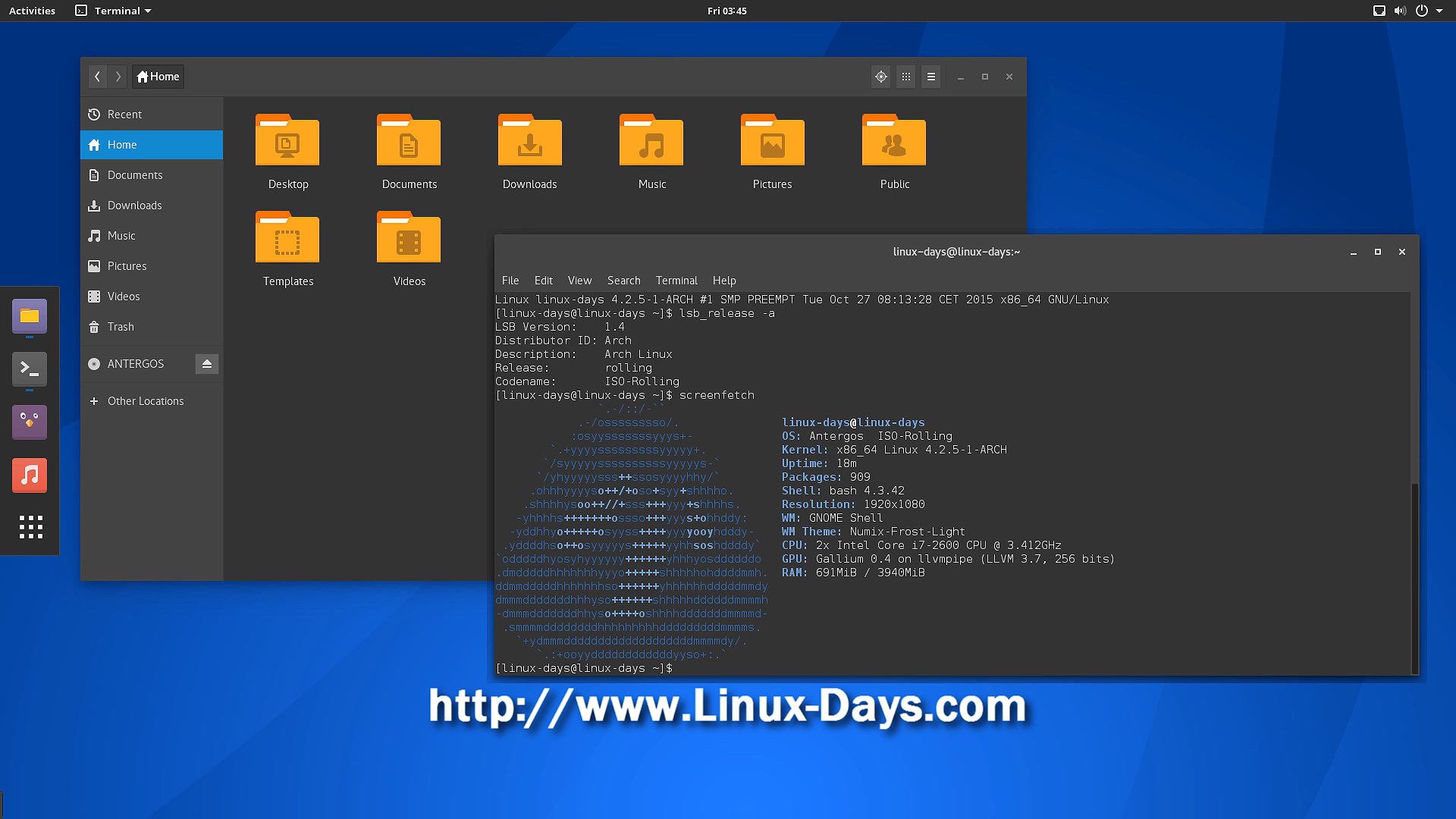Launch Files from the dock
Image resolution: width=1456 pixels, height=819 pixels.
click(30, 316)
